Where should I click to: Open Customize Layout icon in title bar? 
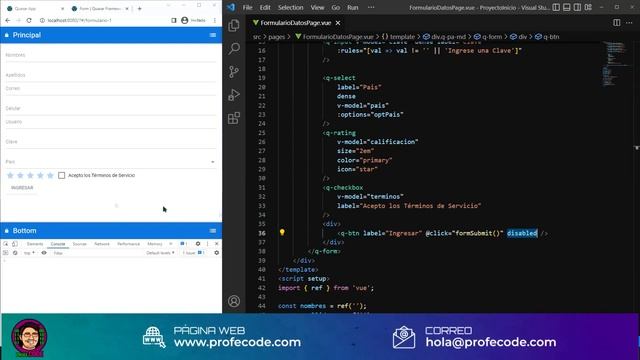[588, 7]
